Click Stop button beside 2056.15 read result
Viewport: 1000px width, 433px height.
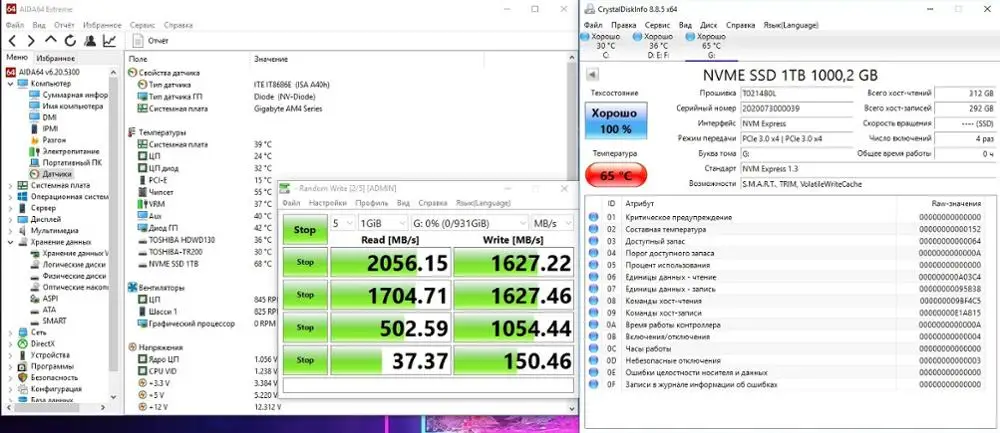click(305, 262)
